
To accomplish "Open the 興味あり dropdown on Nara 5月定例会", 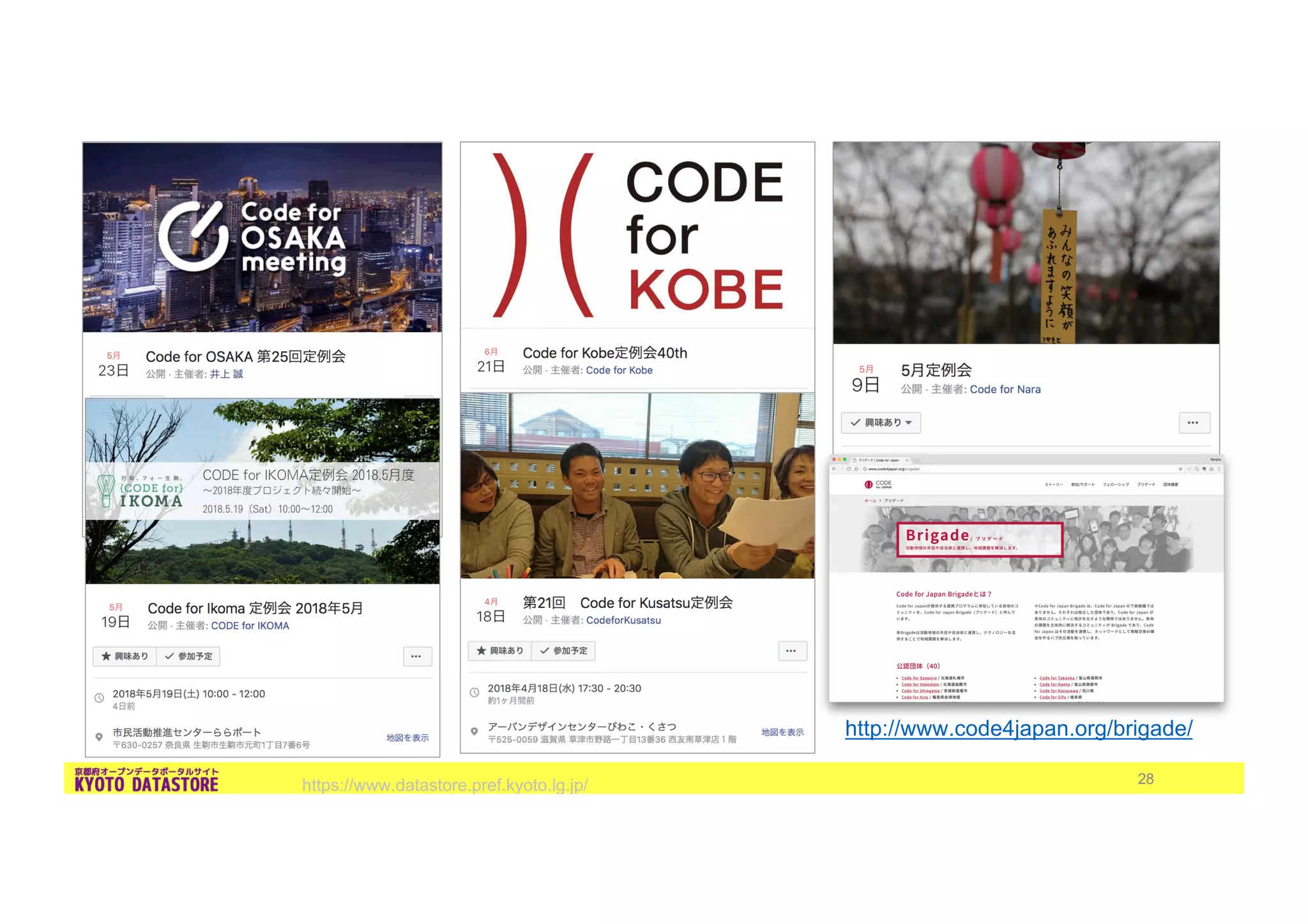I will (881, 423).
